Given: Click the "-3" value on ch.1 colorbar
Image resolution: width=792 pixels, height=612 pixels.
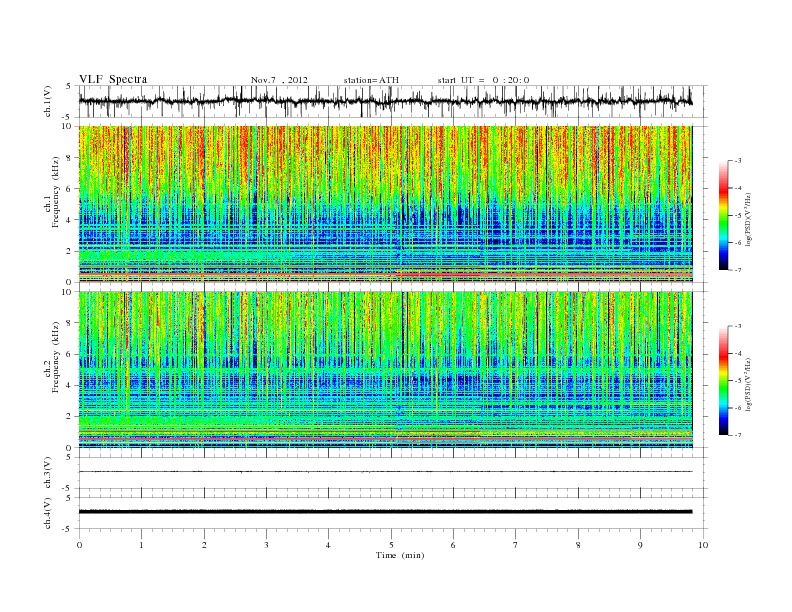Looking at the screenshot, I should pos(738,161).
